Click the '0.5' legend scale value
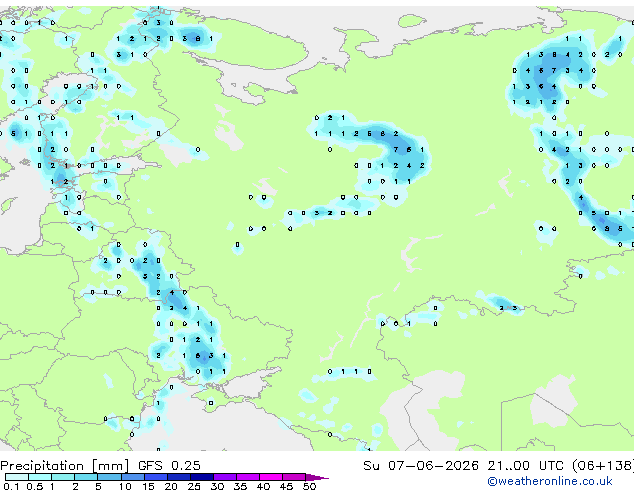Screen dimensions: 634x490 coord(34,486)
